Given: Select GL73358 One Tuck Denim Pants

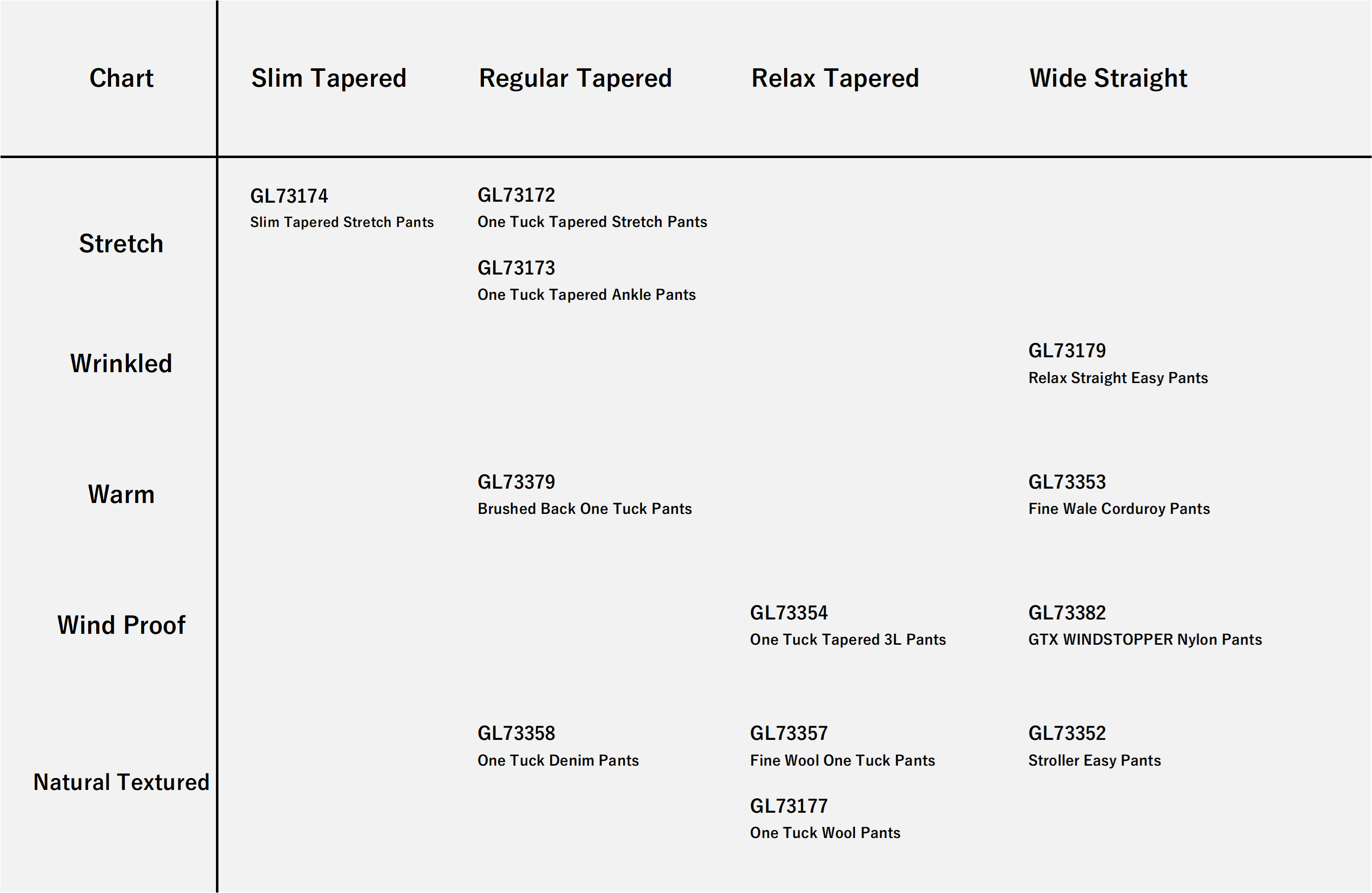Looking at the screenshot, I should coord(558,746).
